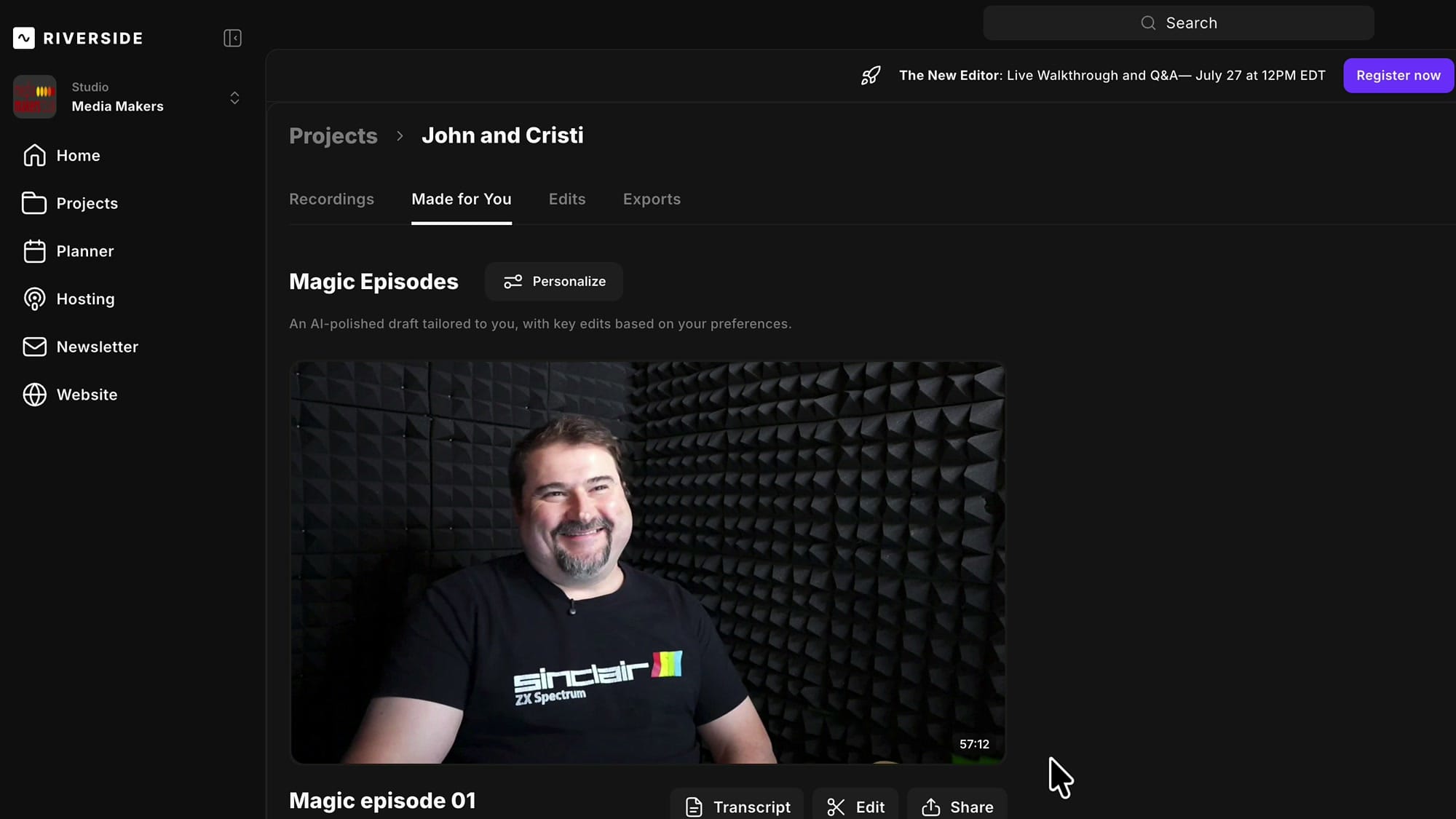This screenshot has width=1456, height=819.
Task: Click the Transcript document icon
Action: click(694, 807)
